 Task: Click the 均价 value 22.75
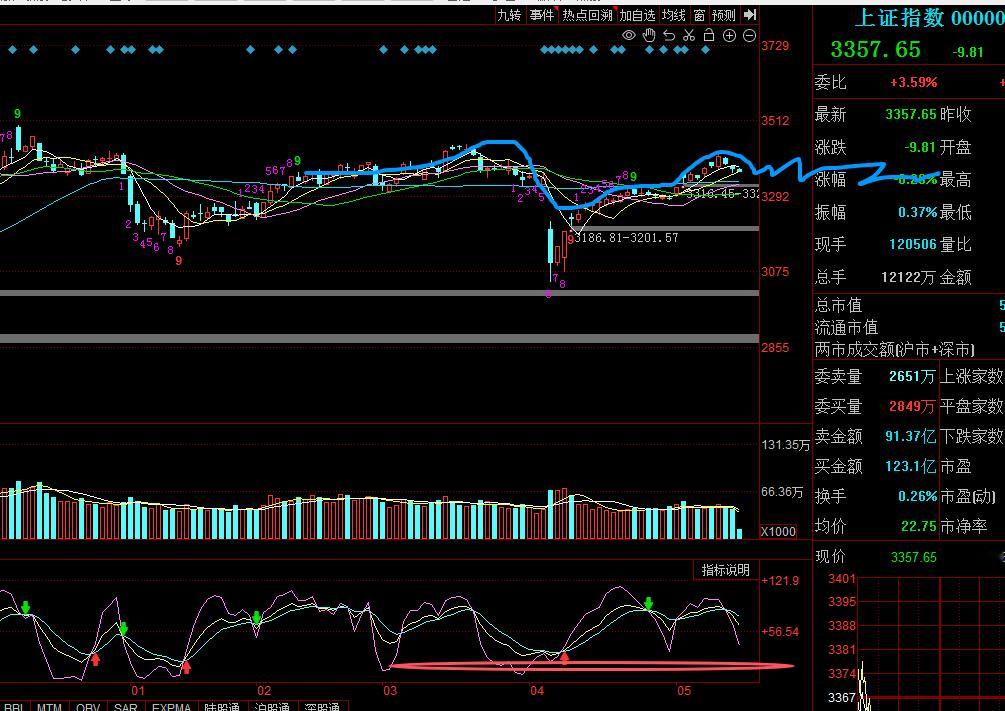tap(918, 526)
